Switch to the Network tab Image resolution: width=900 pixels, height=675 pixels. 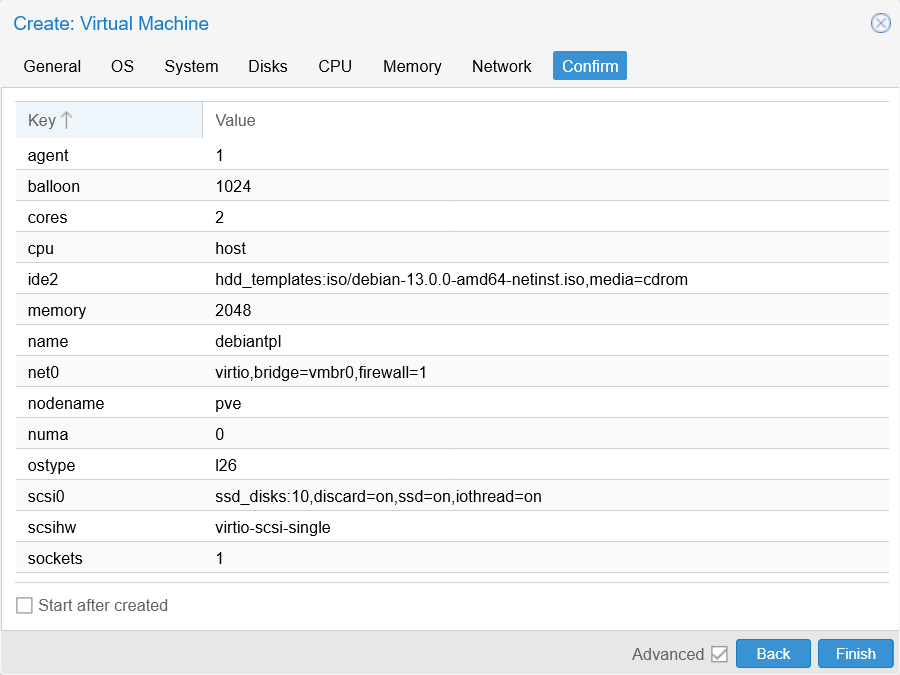coord(501,66)
